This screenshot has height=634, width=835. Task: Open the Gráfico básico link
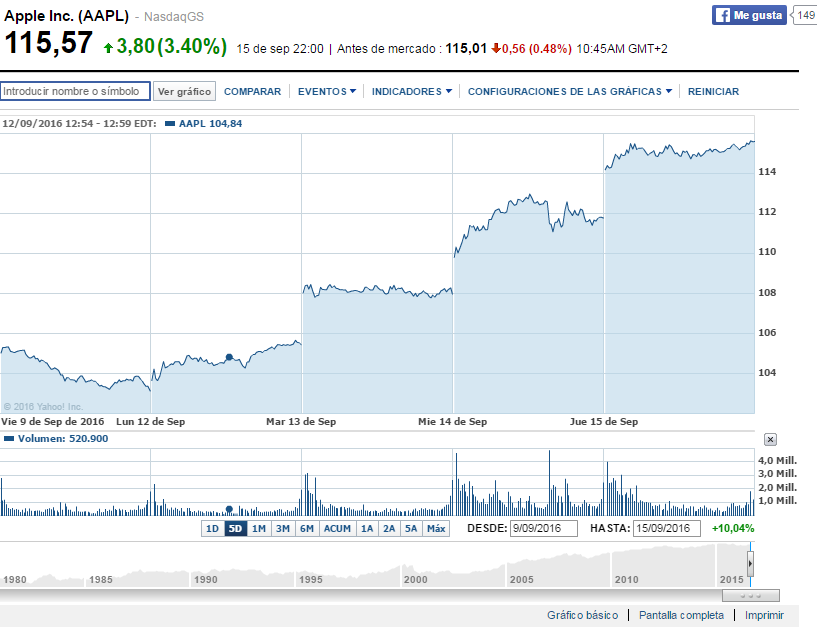(583, 615)
